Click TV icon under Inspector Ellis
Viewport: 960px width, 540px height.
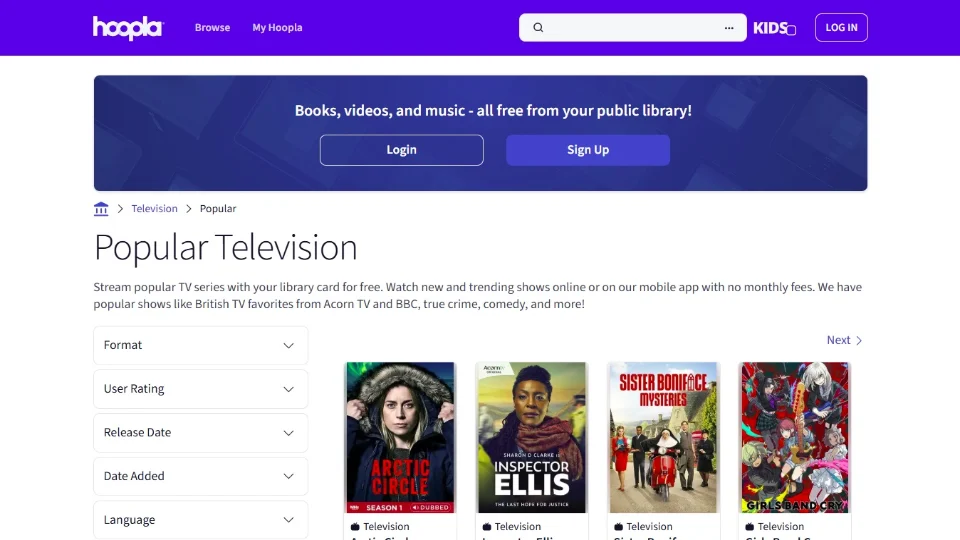[x=487, y=527]
